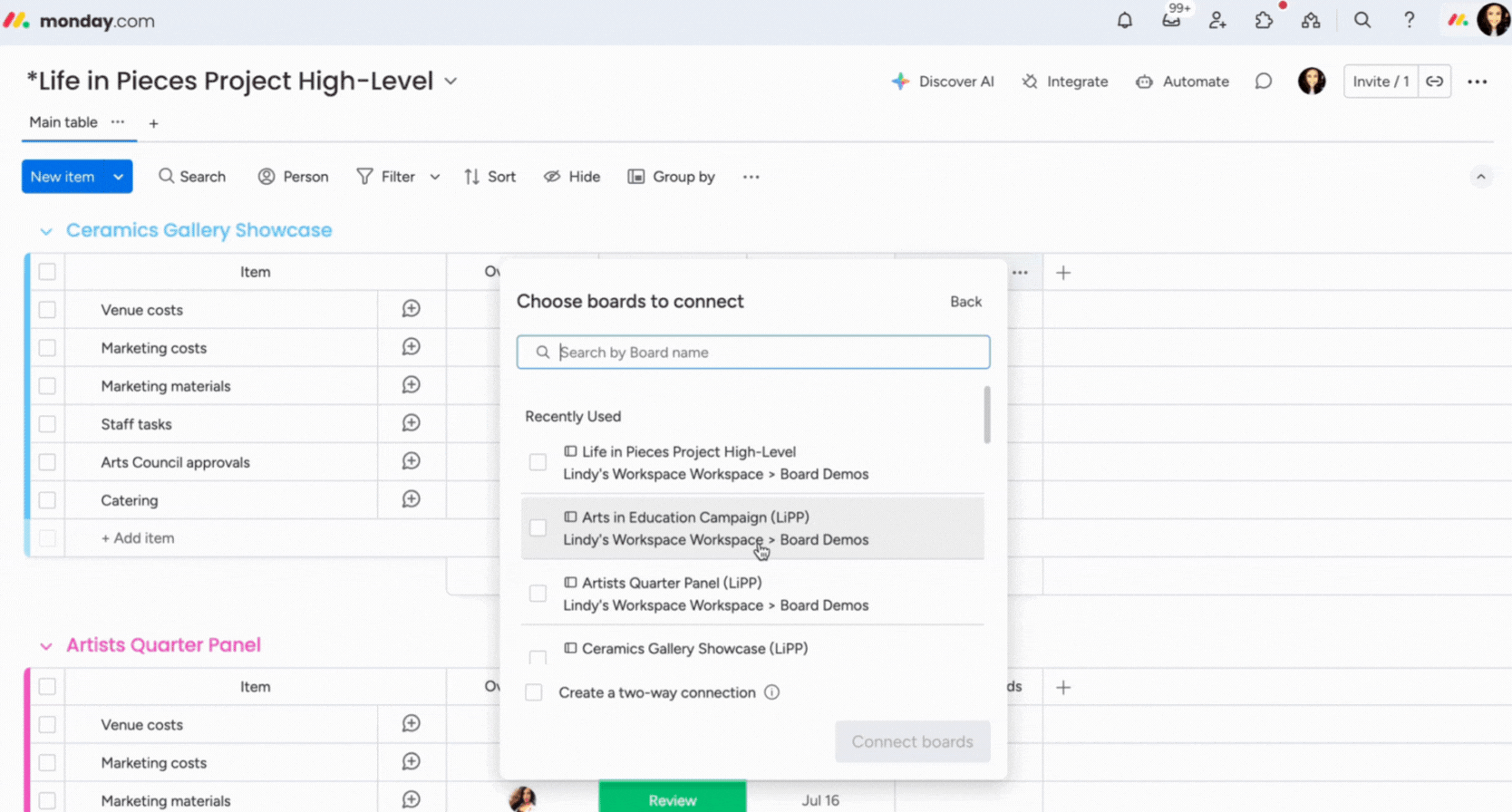The height and width of the screenshot is (812, 1512).
Task: Enable Create a two-way connection
Action: tap(534, 692)
